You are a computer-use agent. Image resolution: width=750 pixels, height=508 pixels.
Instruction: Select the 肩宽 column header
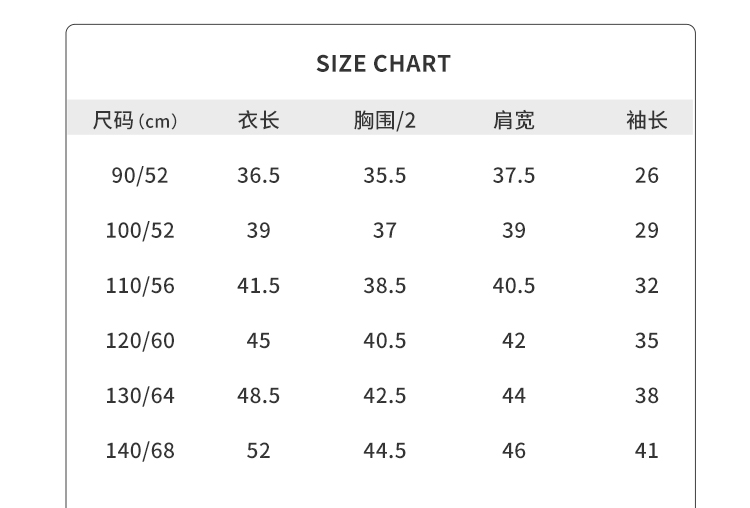coord(514,121)
